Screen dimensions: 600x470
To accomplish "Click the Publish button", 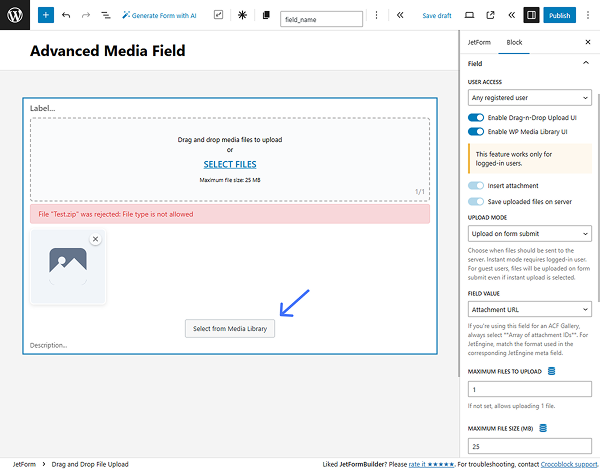I will coord(559,15).
